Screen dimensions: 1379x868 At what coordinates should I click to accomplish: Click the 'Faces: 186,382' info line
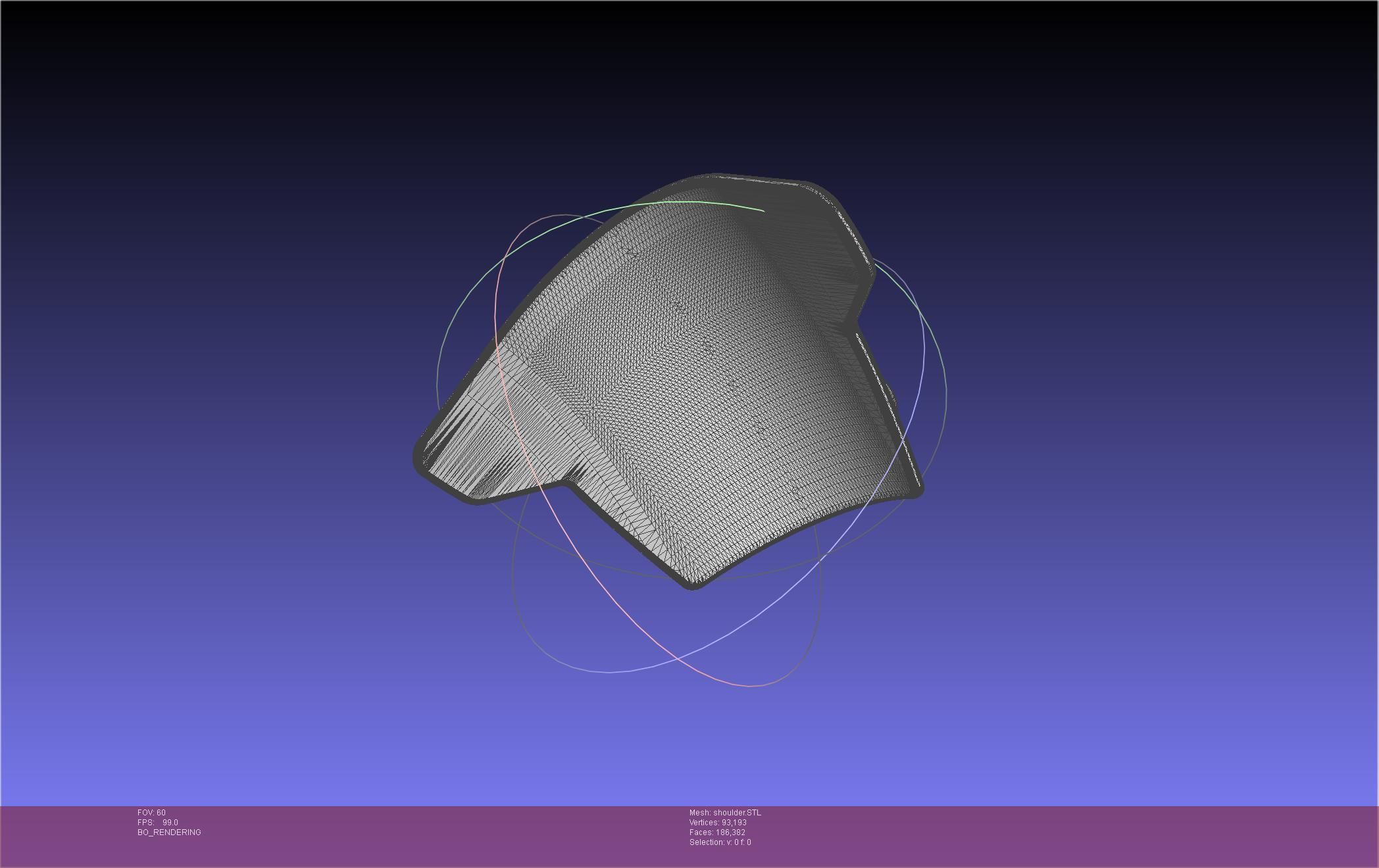pos(717,832)
